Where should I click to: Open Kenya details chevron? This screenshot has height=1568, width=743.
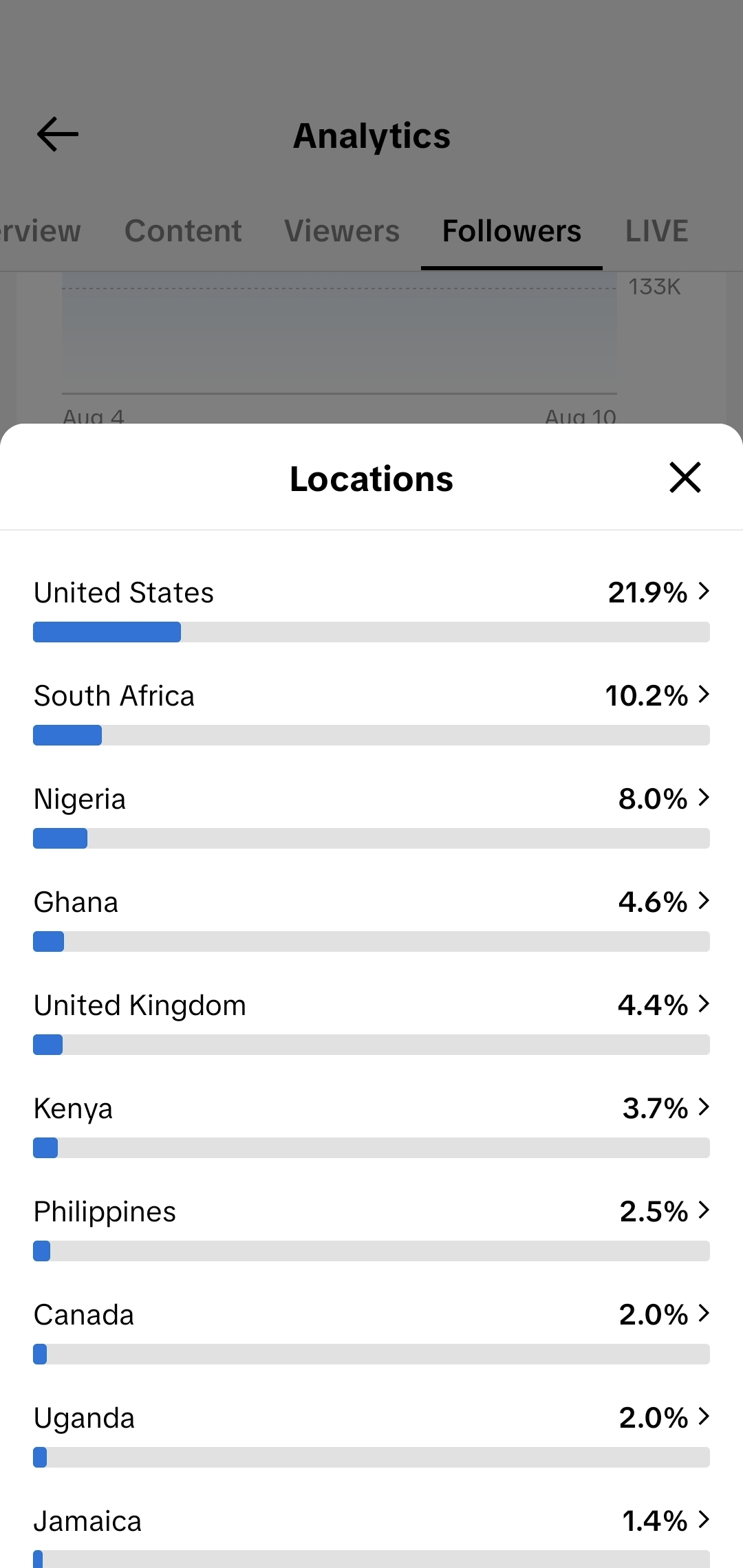(x=703, y=1107)
